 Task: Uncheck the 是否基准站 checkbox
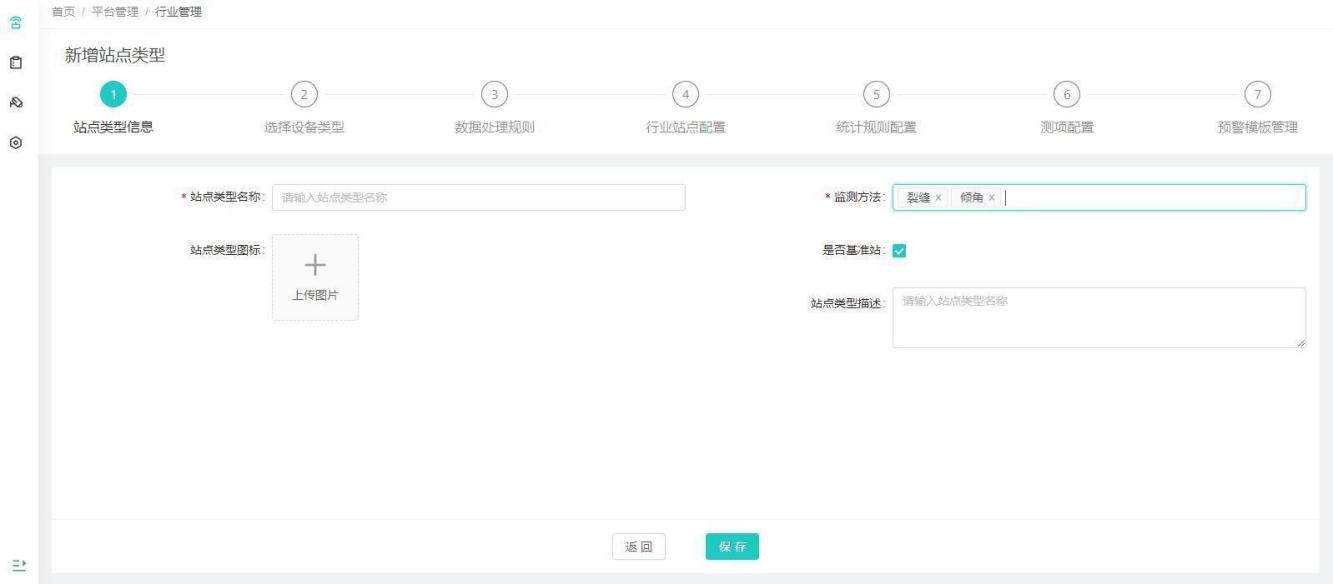coord(898,251)
